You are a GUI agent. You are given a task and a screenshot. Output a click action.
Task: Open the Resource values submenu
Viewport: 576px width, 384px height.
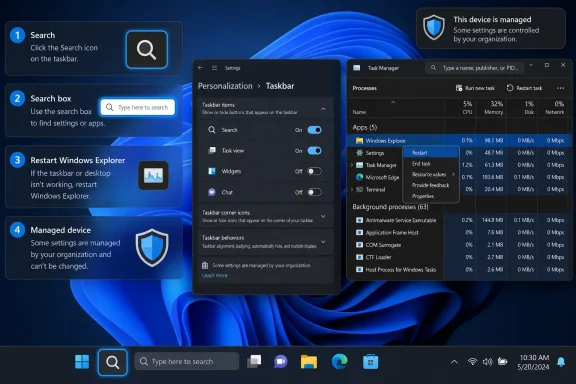click(431, 174)
